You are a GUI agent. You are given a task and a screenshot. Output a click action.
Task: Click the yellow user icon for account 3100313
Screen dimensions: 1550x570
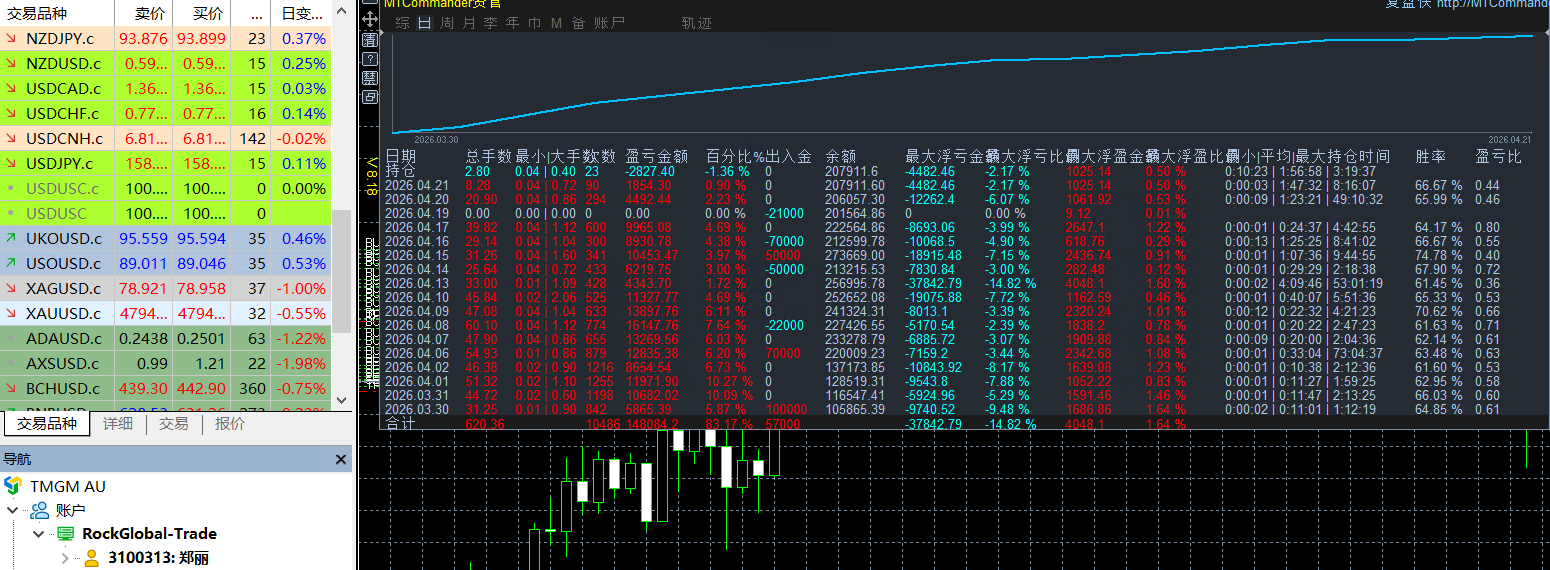click(x=91, y=558)
